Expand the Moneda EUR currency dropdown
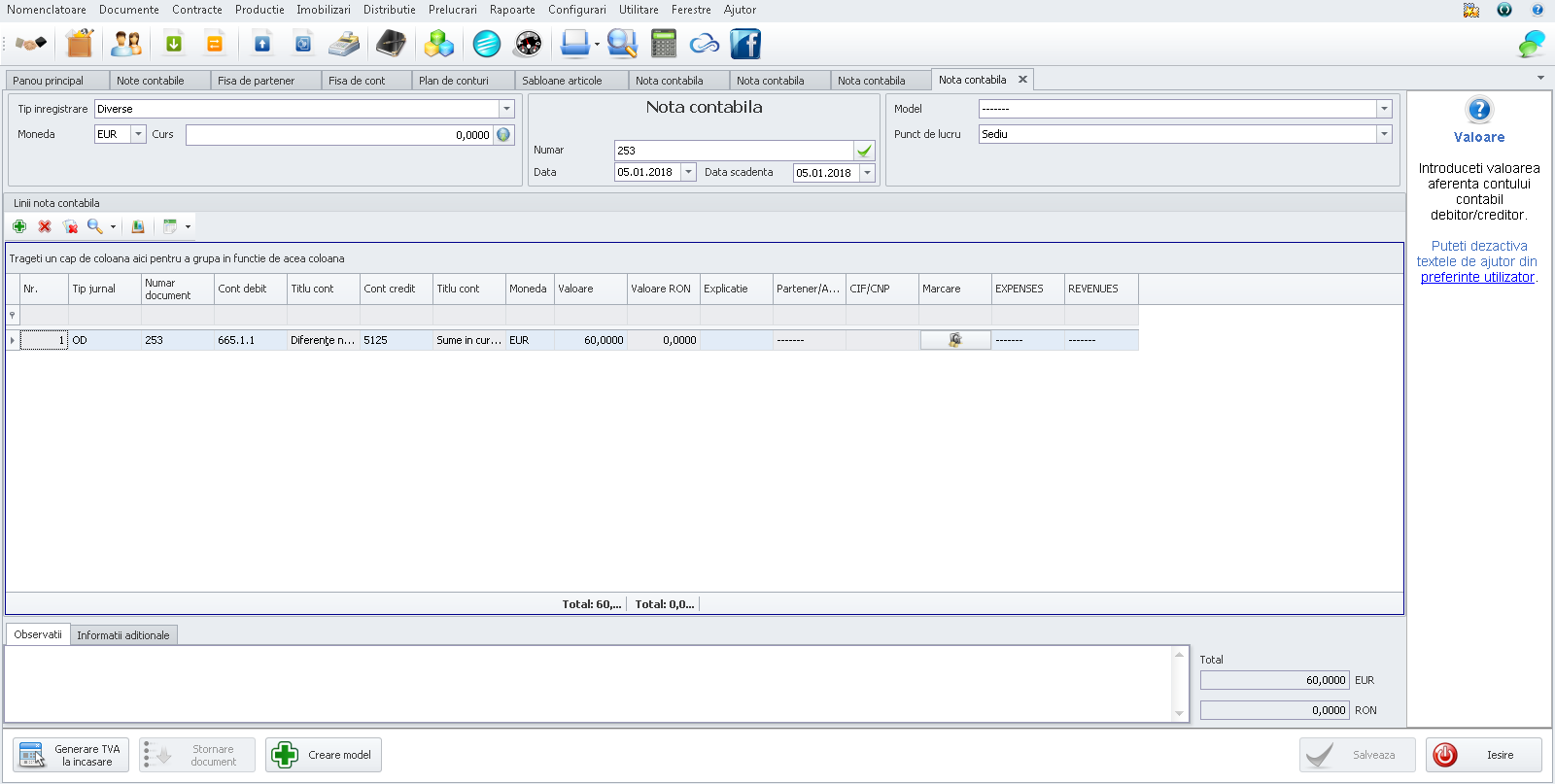This screenshot has height=784, width=1555. coord(138,134)
